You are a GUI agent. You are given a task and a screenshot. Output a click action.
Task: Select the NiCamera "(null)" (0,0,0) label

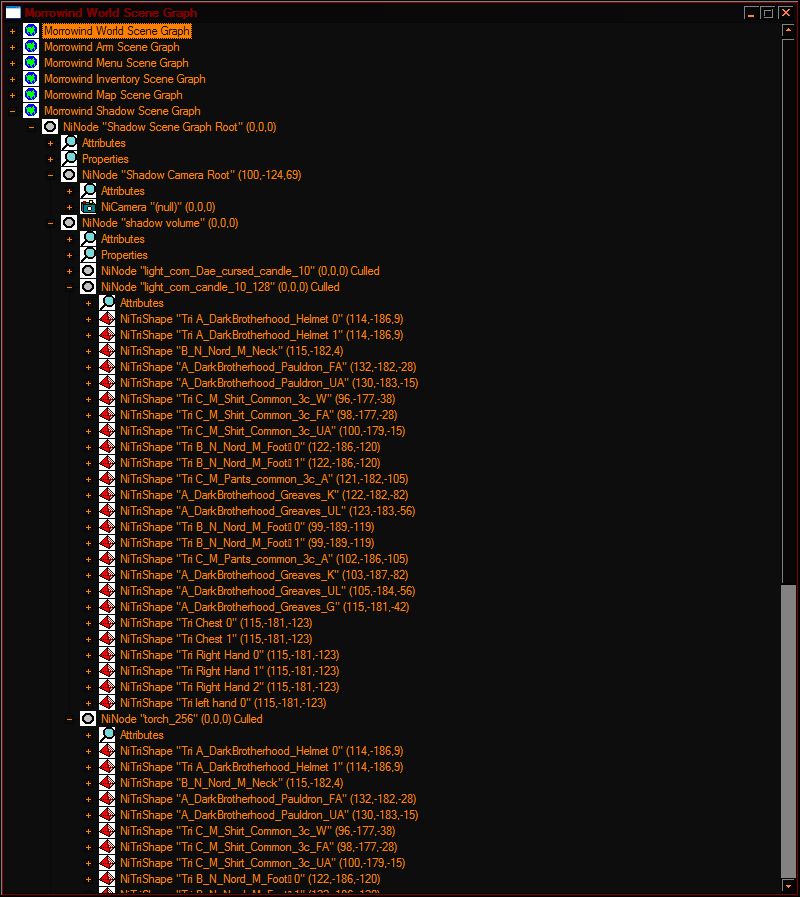pos(158,207)
